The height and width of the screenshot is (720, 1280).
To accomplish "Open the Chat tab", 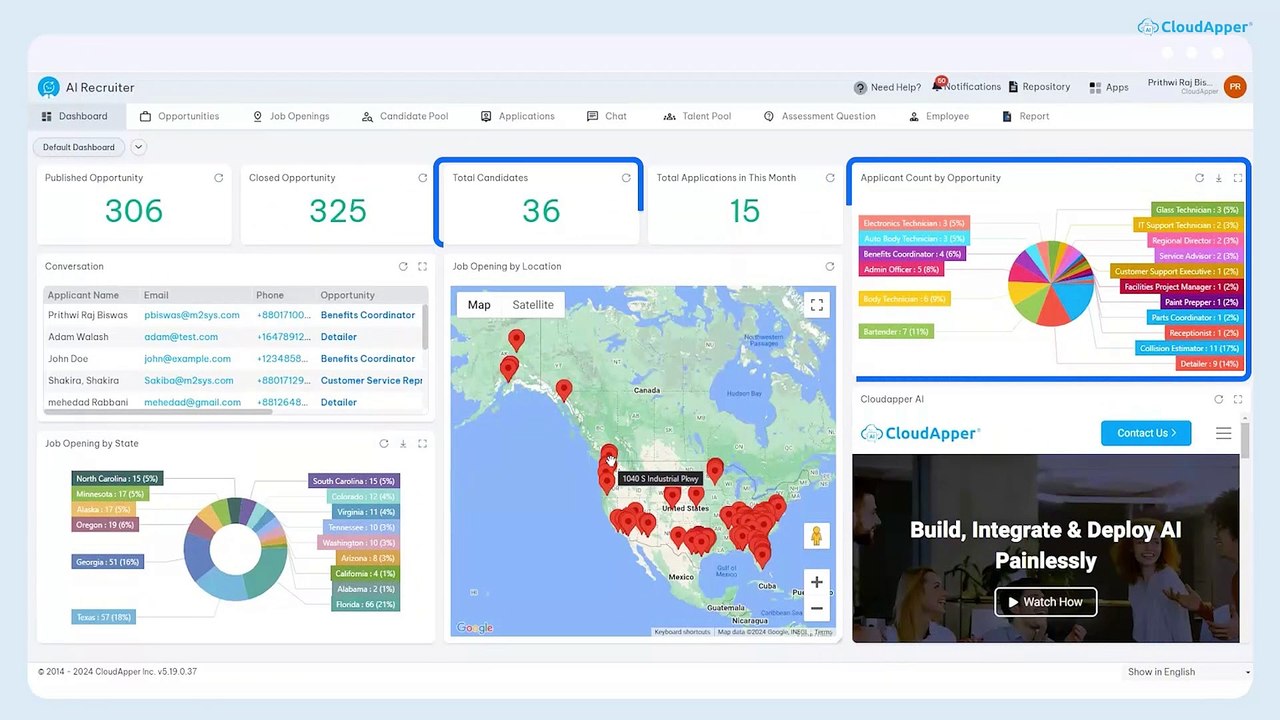I will coord(607,116).
